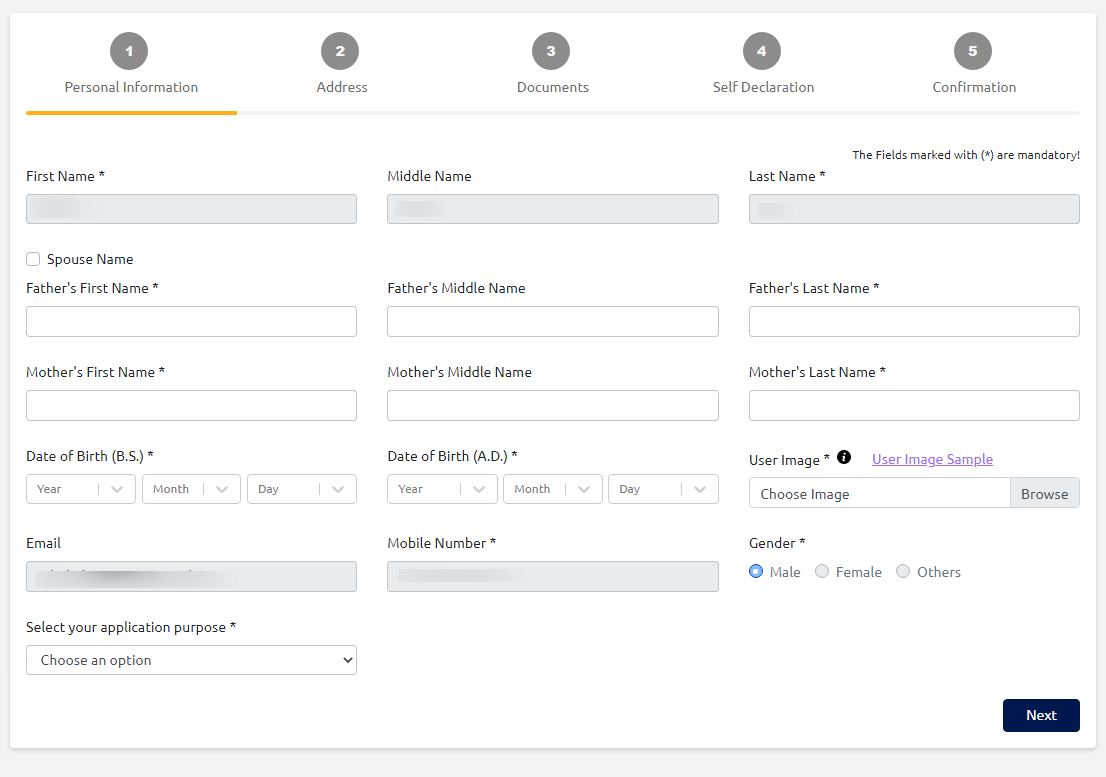Viewport: 1106px width, 777px height.
Task: Select the Male gender radio button
Action: [x=756, y=571]
